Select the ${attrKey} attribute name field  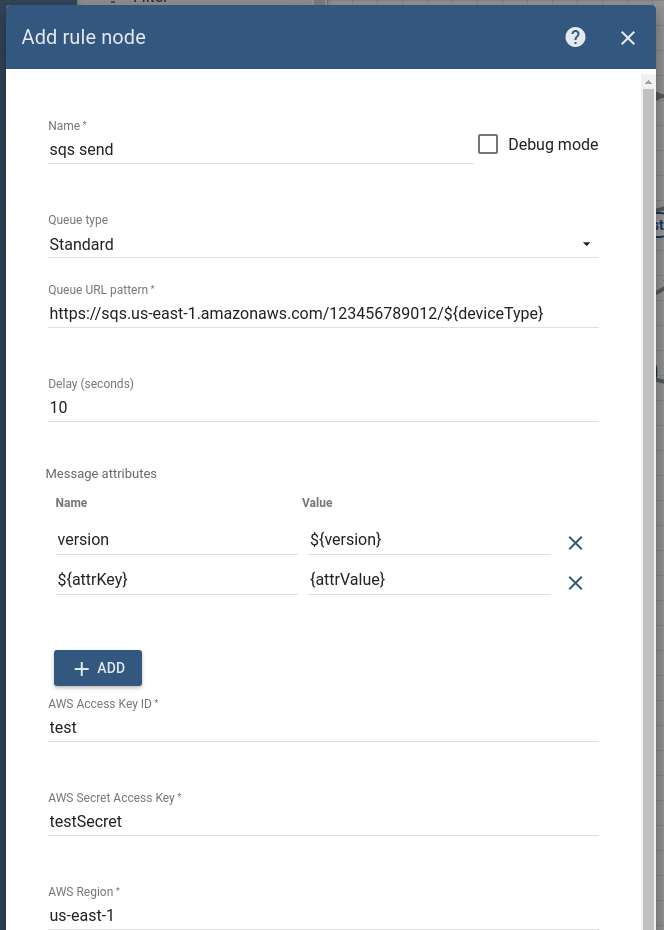[176, 580]
